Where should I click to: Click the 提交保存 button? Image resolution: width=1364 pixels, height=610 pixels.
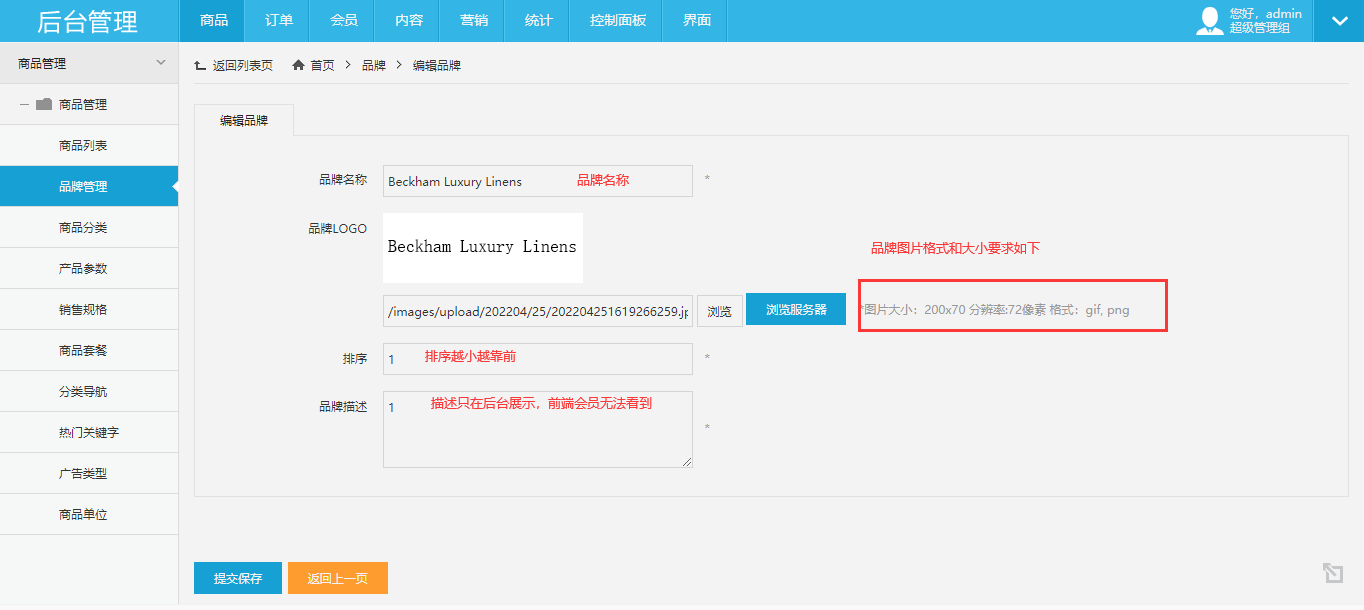coord(238,578)
